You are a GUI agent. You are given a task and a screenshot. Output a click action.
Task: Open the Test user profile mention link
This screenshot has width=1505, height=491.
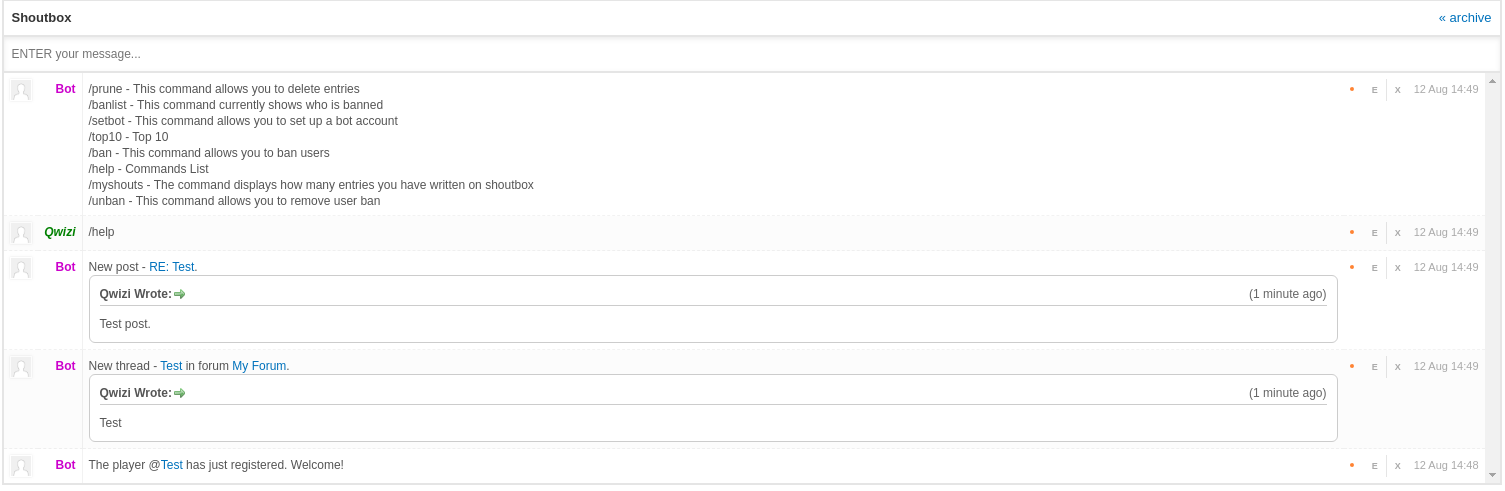tap(171, 465)
